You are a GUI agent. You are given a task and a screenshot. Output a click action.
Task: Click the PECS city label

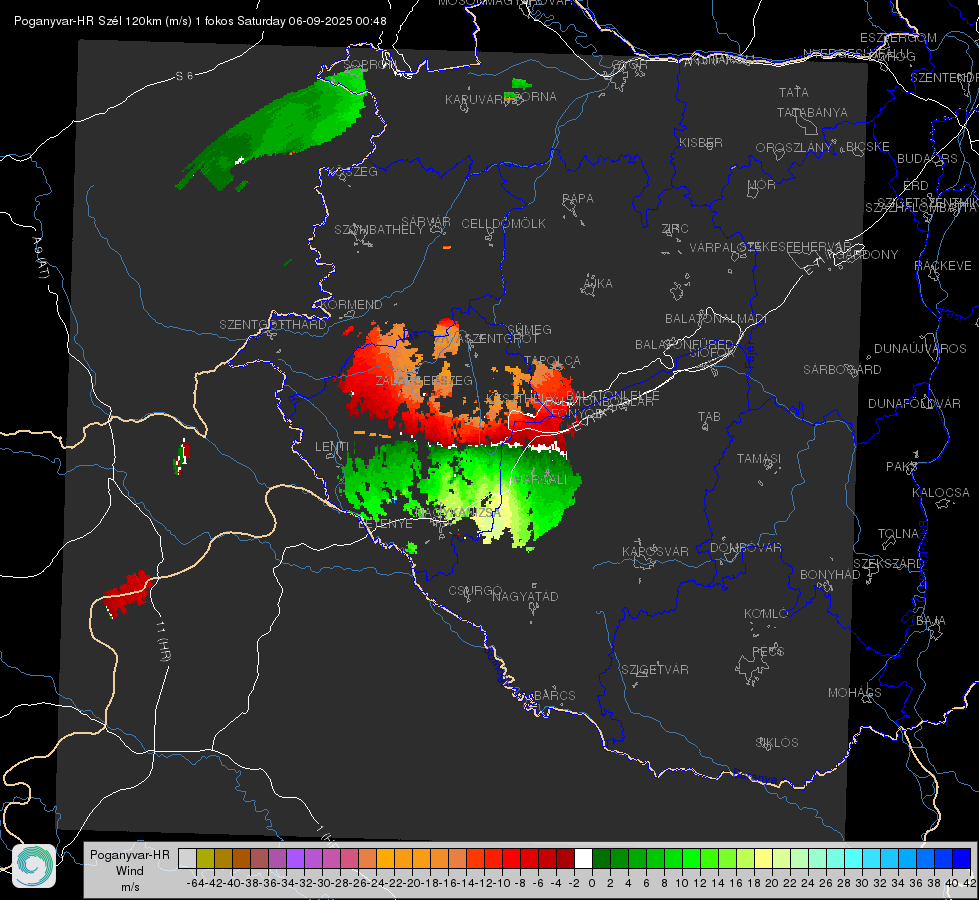(x=767, y=651)
